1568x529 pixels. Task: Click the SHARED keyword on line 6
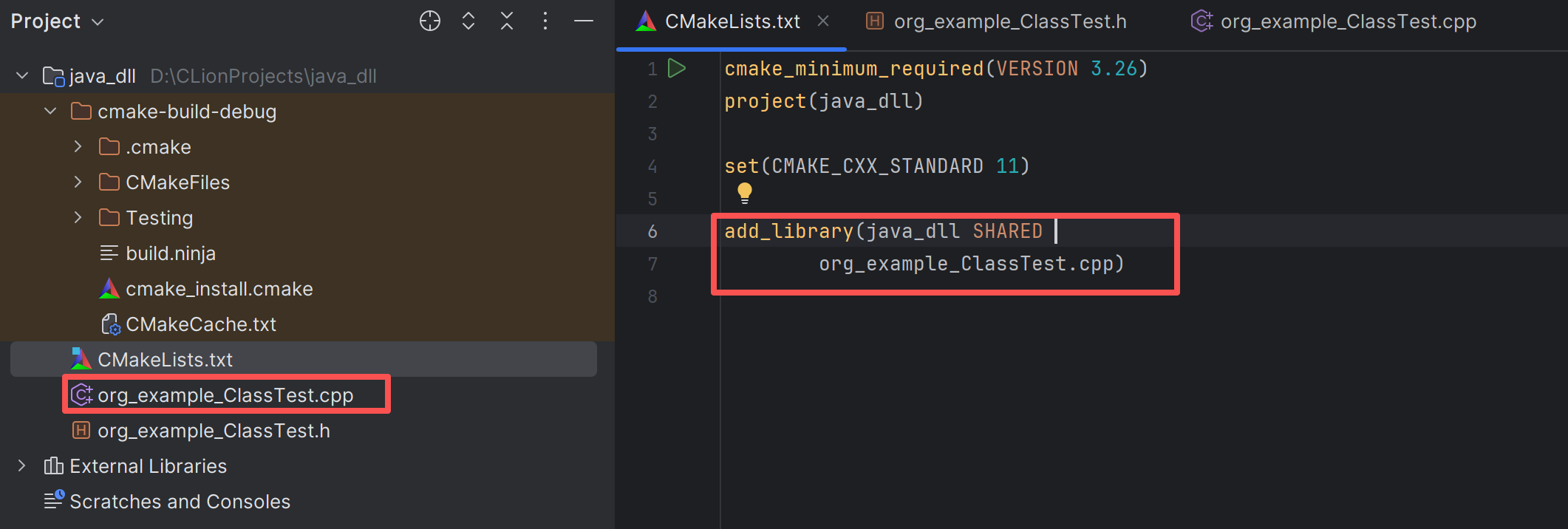(1008, 231)
